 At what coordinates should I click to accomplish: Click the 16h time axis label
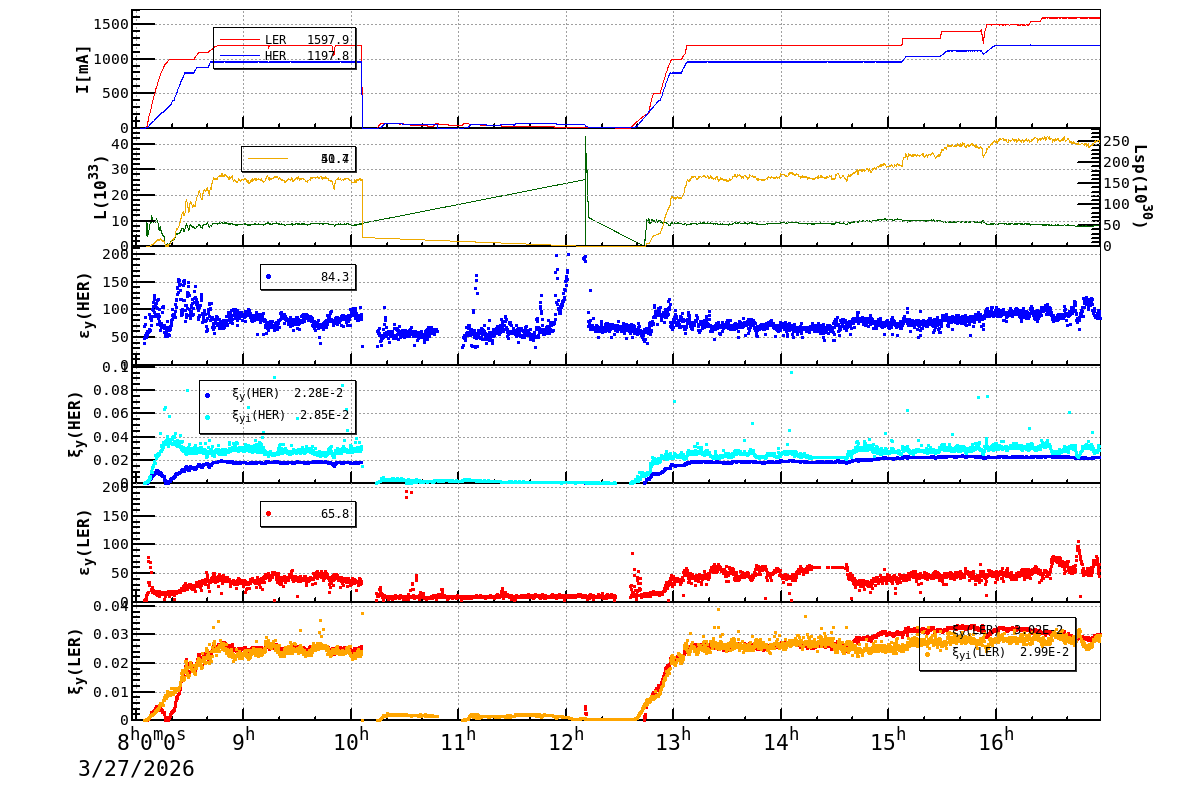coord(995,742)
